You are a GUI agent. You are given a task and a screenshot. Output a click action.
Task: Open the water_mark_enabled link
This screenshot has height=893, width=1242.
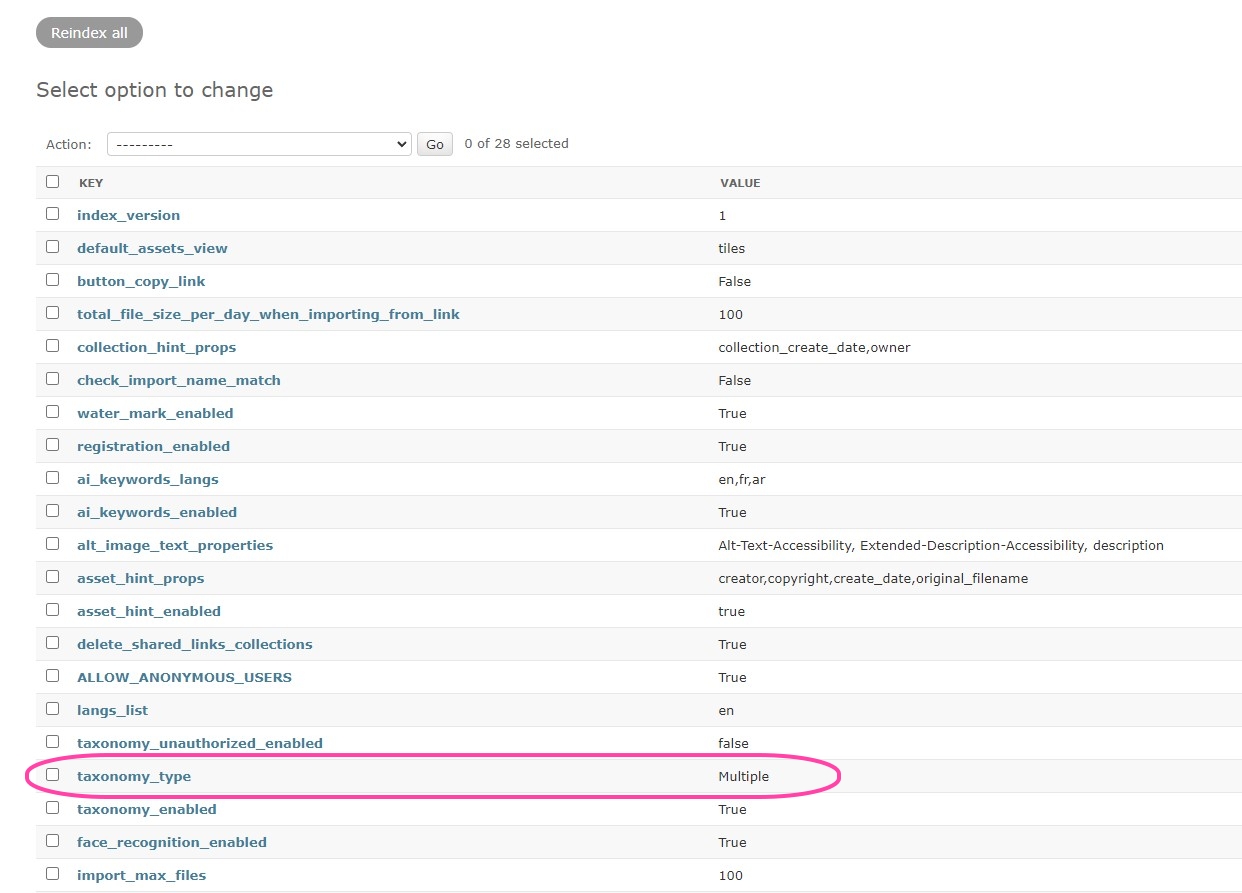(155, 413)
